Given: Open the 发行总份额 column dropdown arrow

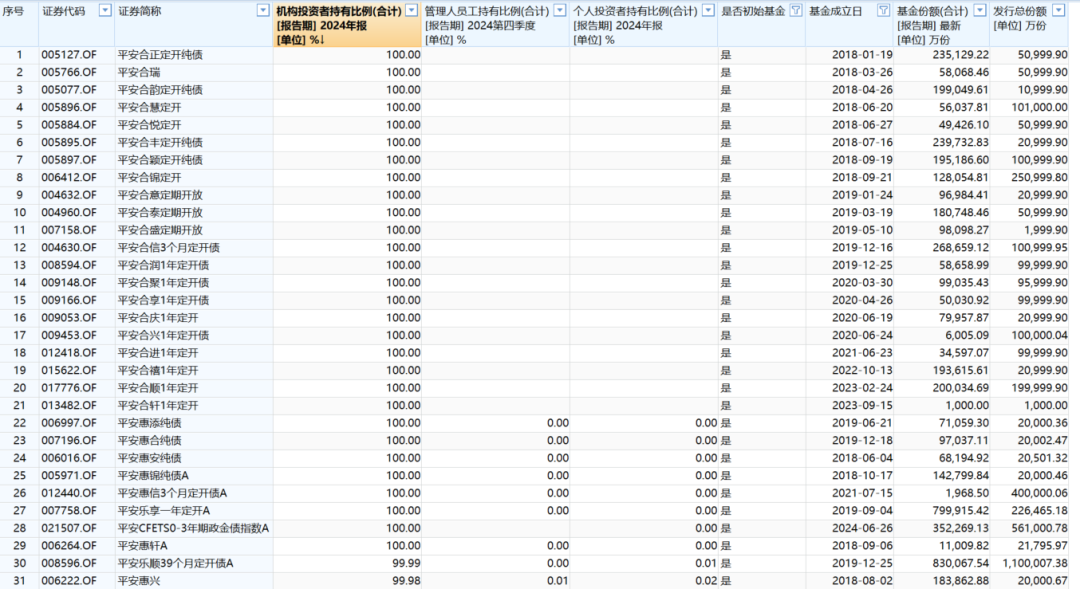Looking at the screenshot, I should tap(1059, 10).
